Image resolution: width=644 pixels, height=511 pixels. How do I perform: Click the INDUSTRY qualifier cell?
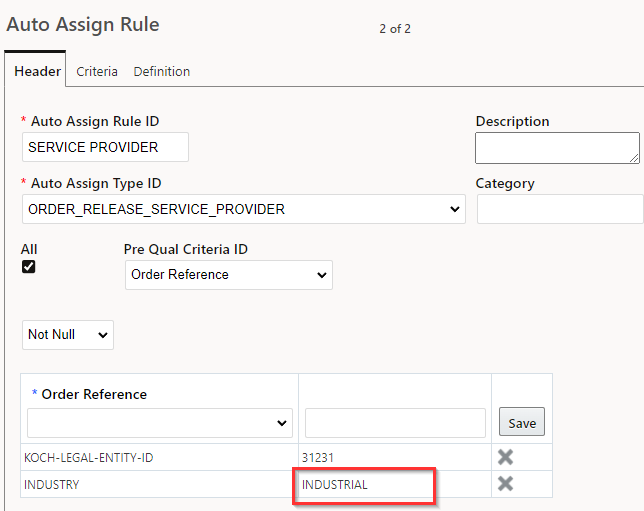pos(159,484)
